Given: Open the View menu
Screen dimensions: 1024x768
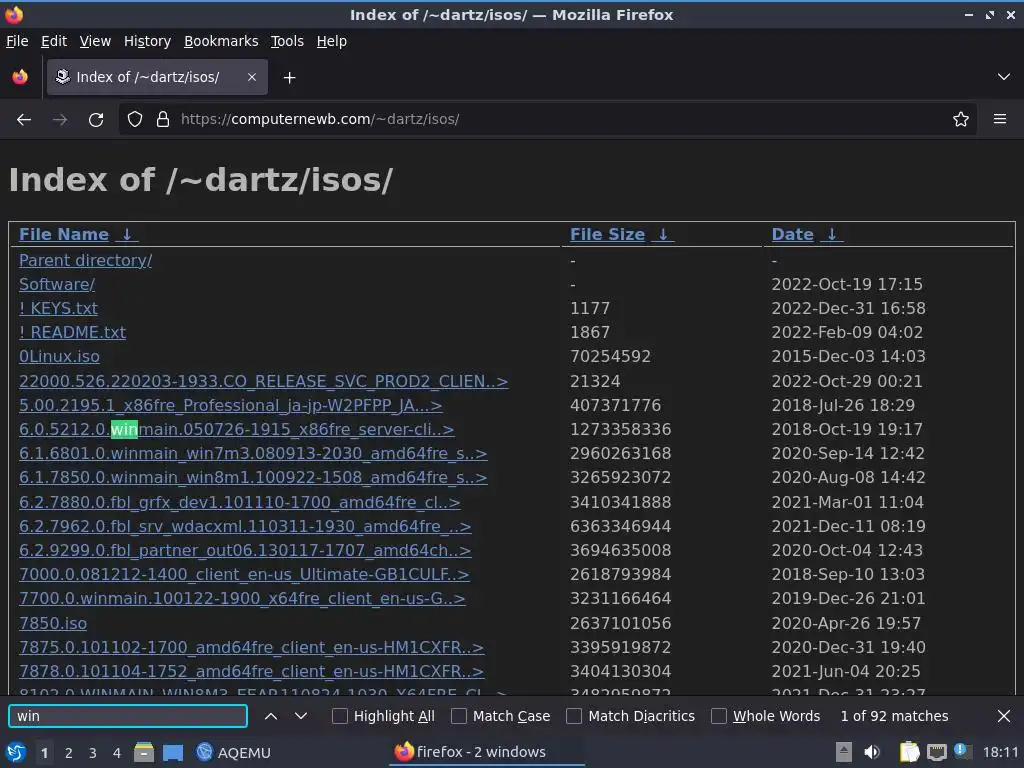Looking at the screenshot, I should point(95,41).
